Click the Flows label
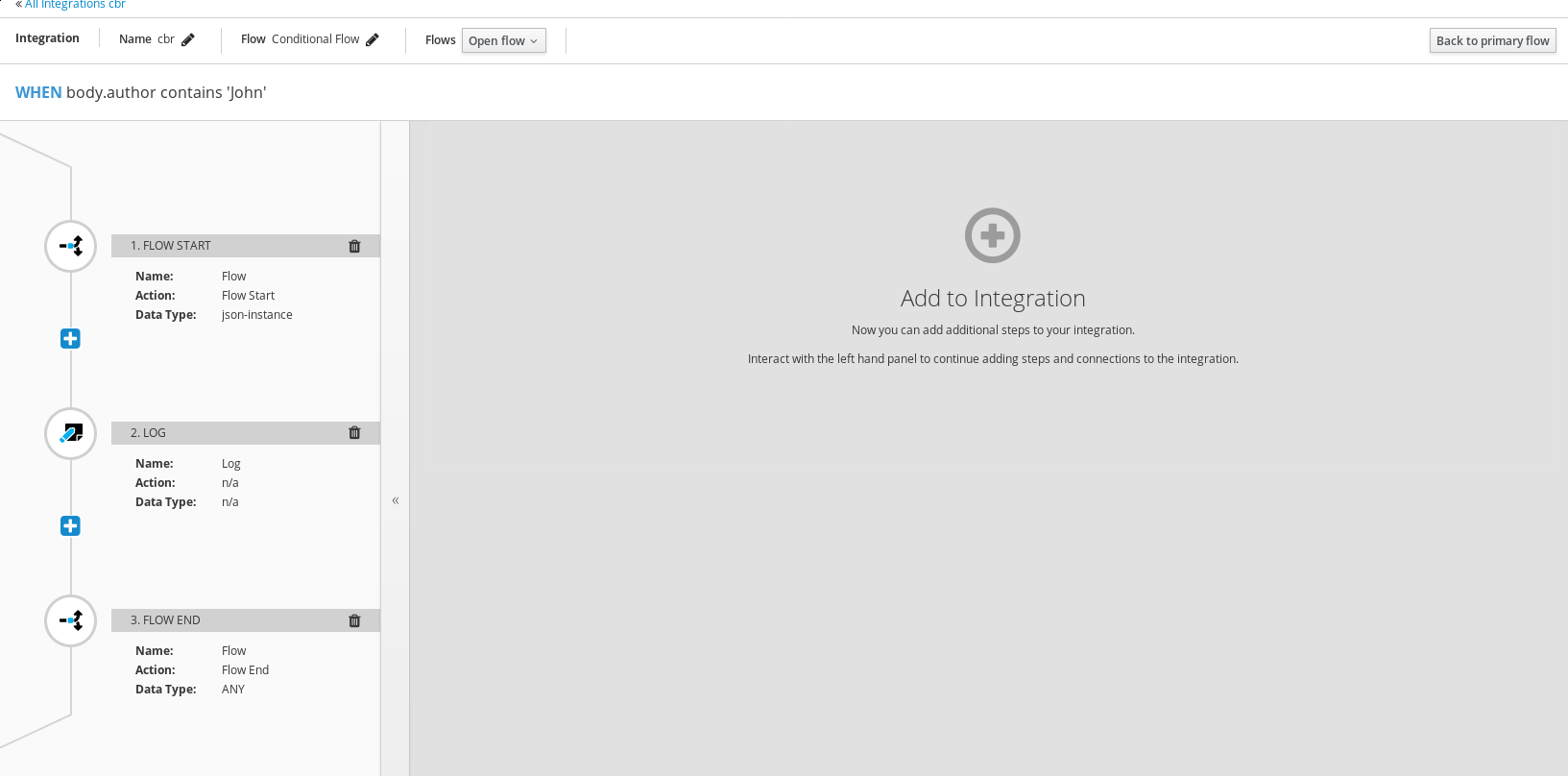The image size is (1568, 776). pos(441,40)
